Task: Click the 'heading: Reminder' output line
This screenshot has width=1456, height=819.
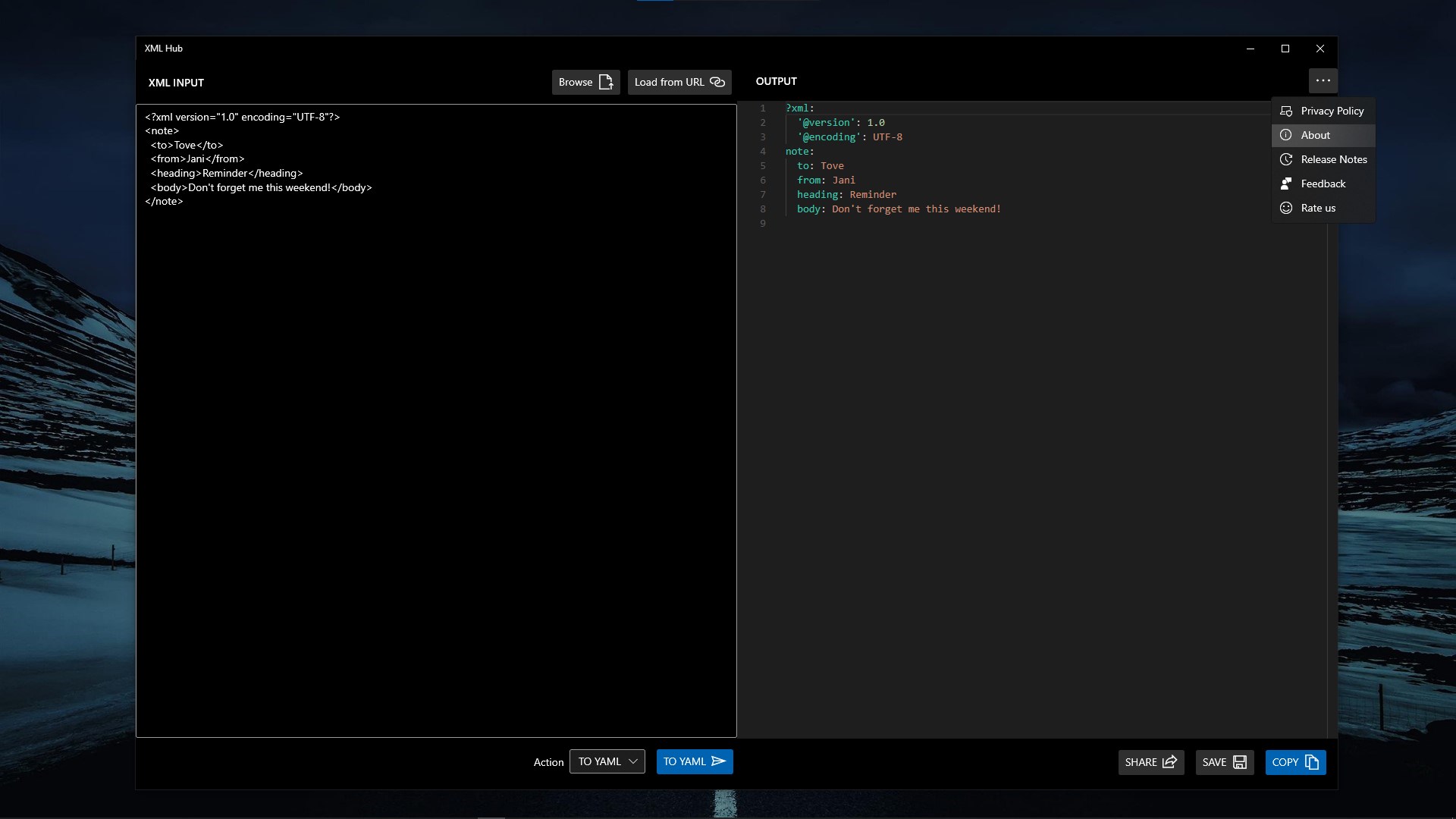Action: (x=846, y=194)
